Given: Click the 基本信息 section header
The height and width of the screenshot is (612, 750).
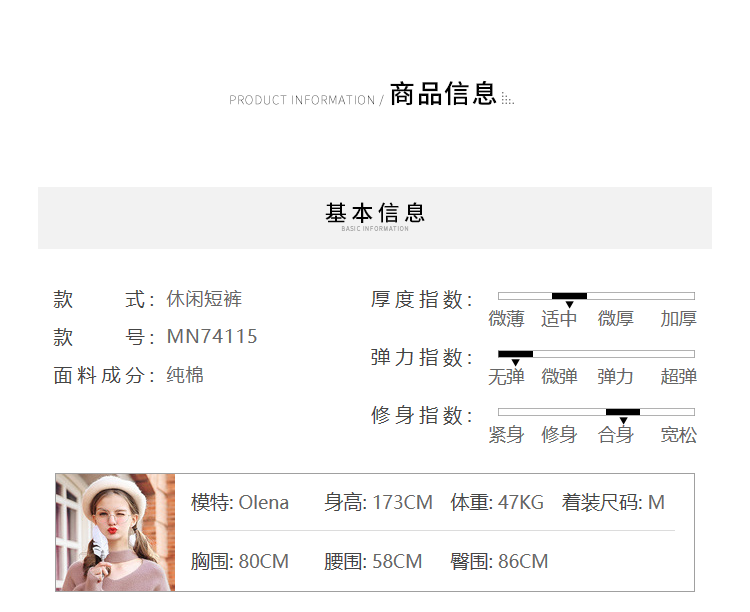Looking at the screenshot, I should (375, 214).
